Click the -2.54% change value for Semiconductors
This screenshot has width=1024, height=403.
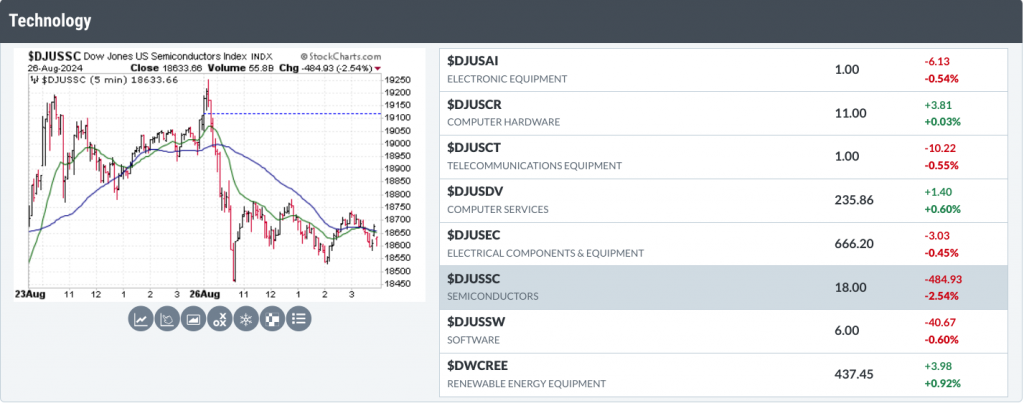(x=941, y=296)
